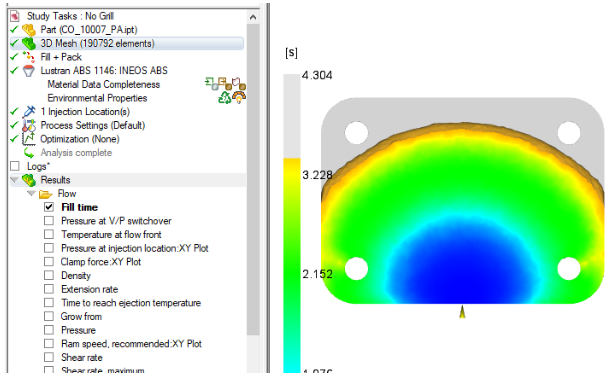This screenshot has height=378, width=612.
Task: Check the Logs checkbox
Action: point(15,166)
